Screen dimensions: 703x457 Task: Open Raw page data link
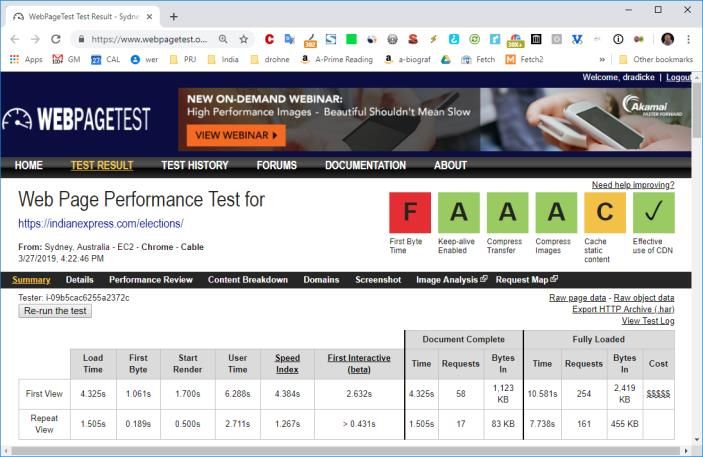(x=577, y=297)
